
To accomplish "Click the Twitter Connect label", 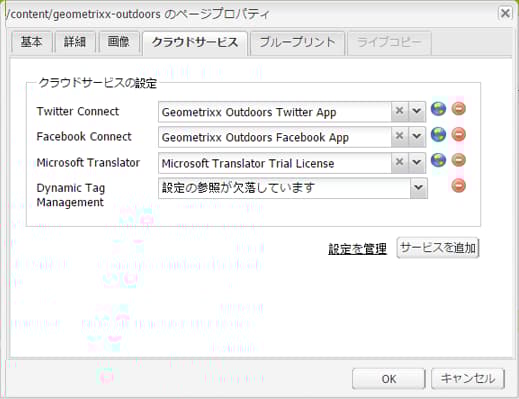I will tap(78, 111).
